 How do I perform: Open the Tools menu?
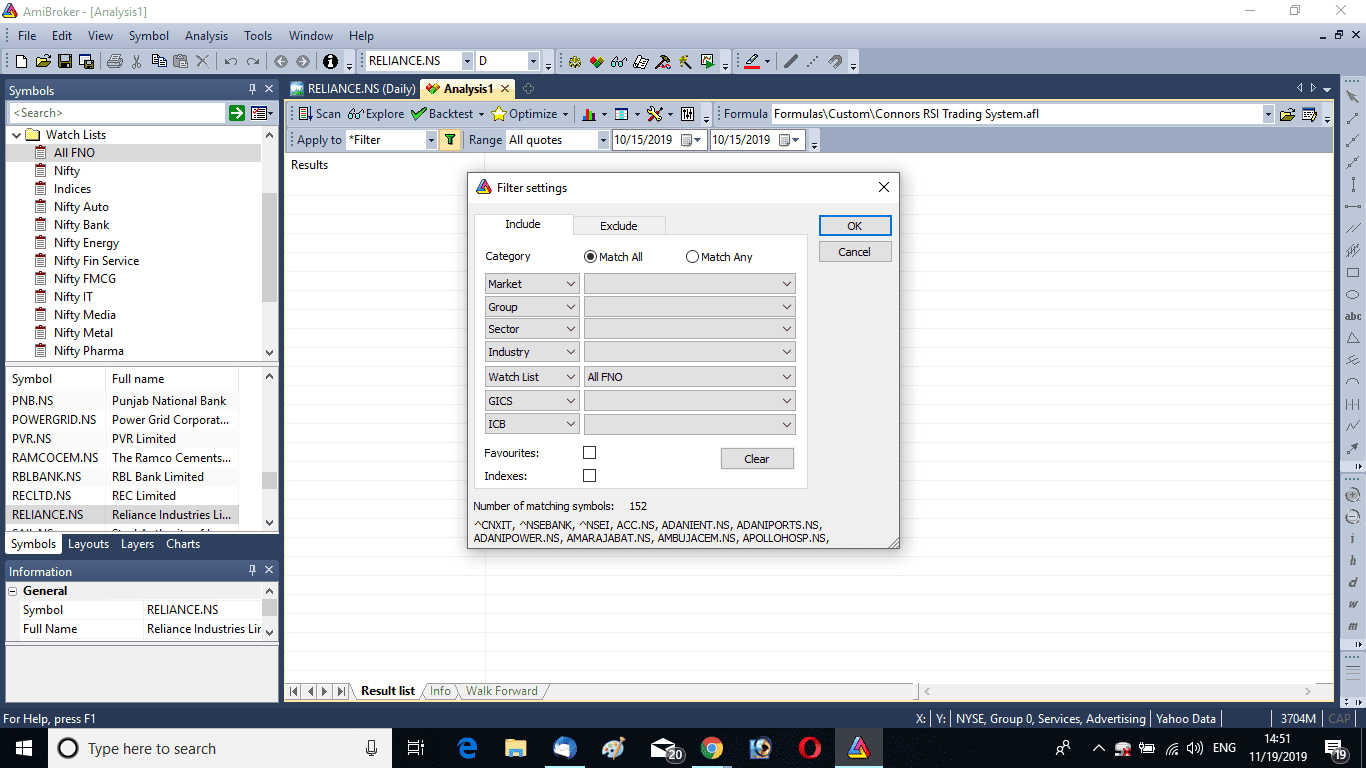click(x=258, y=36)
